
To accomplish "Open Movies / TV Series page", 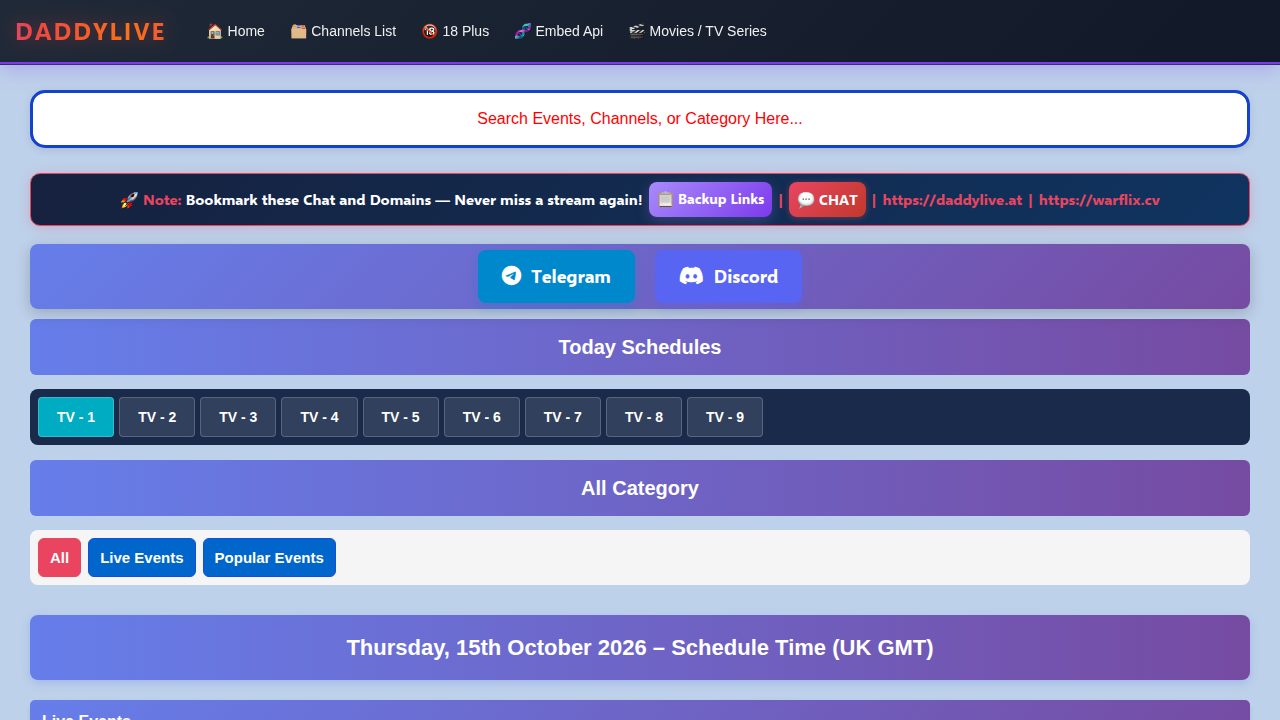I will 698,31.
